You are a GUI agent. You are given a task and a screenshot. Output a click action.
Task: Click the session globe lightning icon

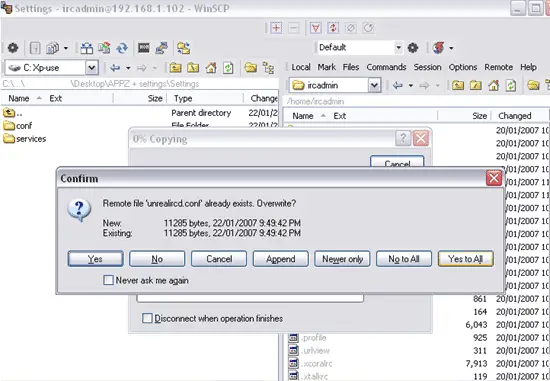click(x=438, y=47)
